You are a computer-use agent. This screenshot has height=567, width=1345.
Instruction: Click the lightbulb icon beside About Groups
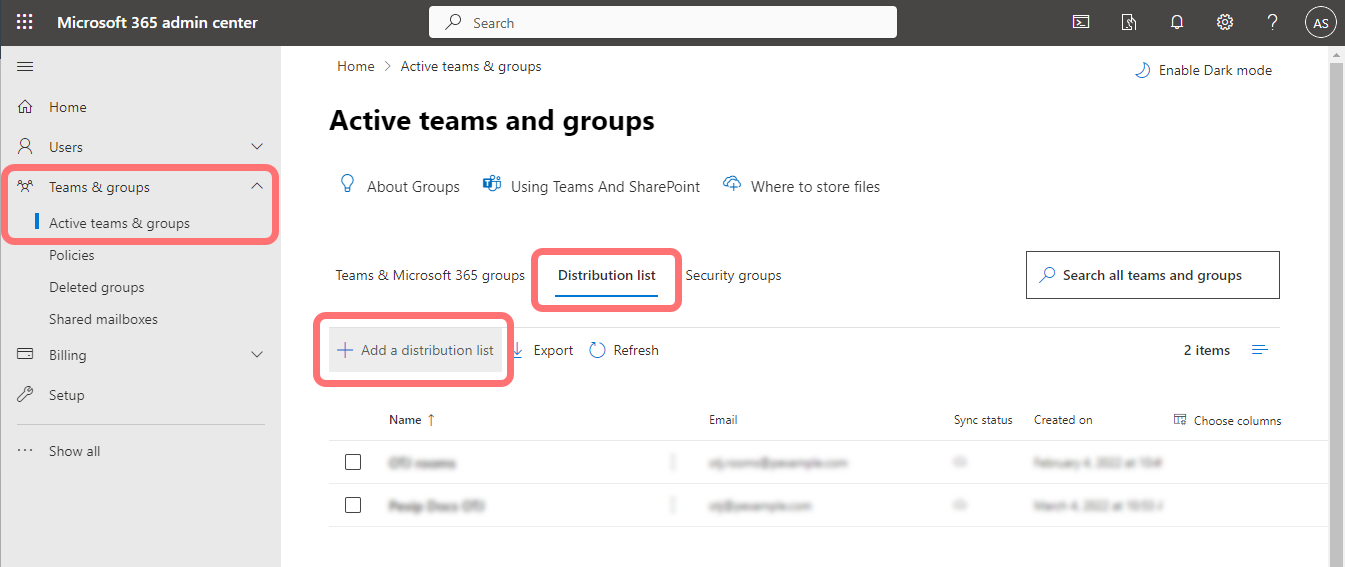(348, 184)
